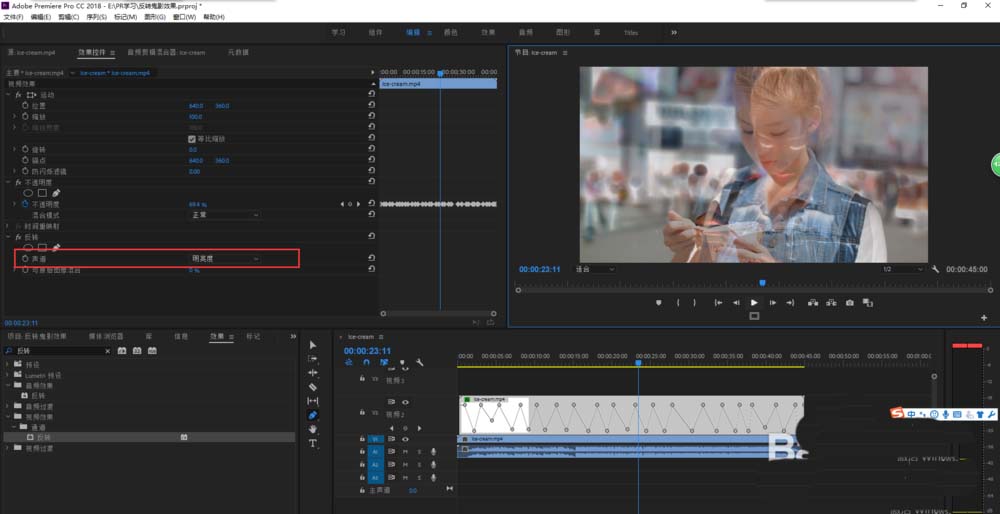Click the Add Marker button in Program monitor
Screen dimensions: 1000x514
[x=658, y=302]
